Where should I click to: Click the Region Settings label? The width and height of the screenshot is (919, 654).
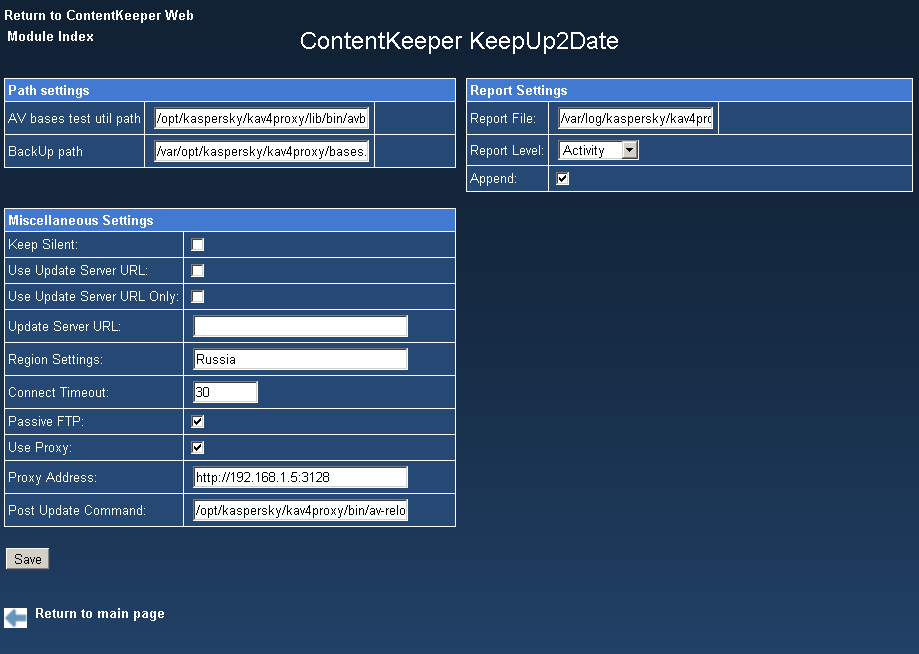click(x=55, y=359)
